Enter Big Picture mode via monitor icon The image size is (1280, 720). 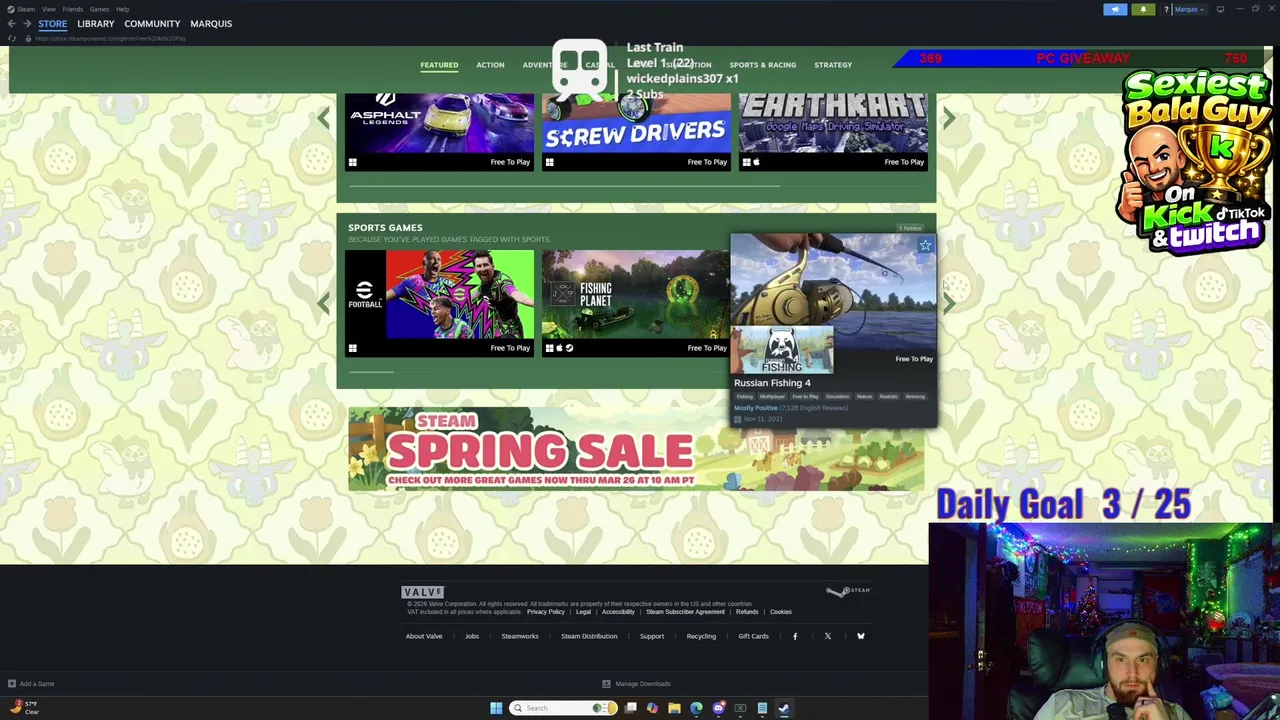coord(1220,9)
